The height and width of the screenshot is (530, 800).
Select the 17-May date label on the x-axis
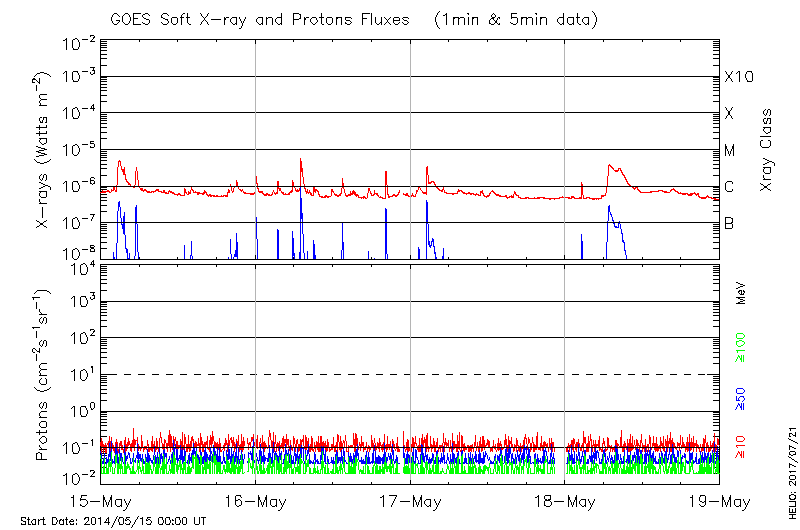410,501
